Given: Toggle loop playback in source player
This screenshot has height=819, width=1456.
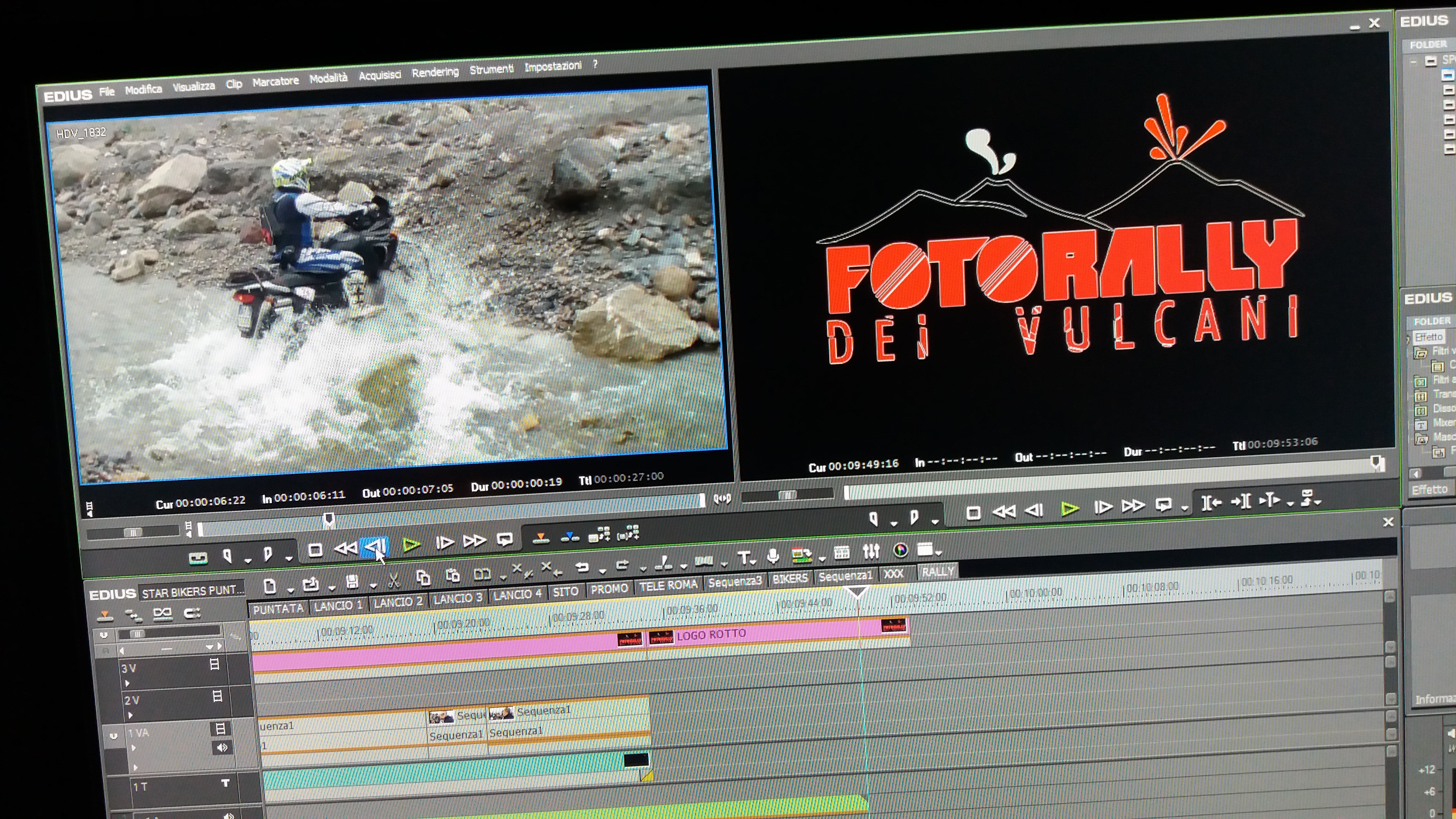Looking at the screenshot, I should pos(504,540).
